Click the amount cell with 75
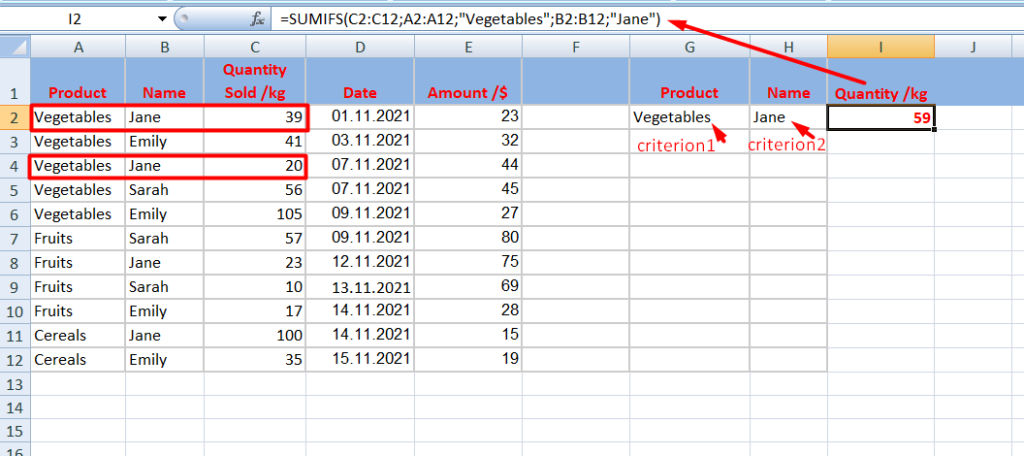This screenshot has height=456, width=1024. (x=468, y=263)
